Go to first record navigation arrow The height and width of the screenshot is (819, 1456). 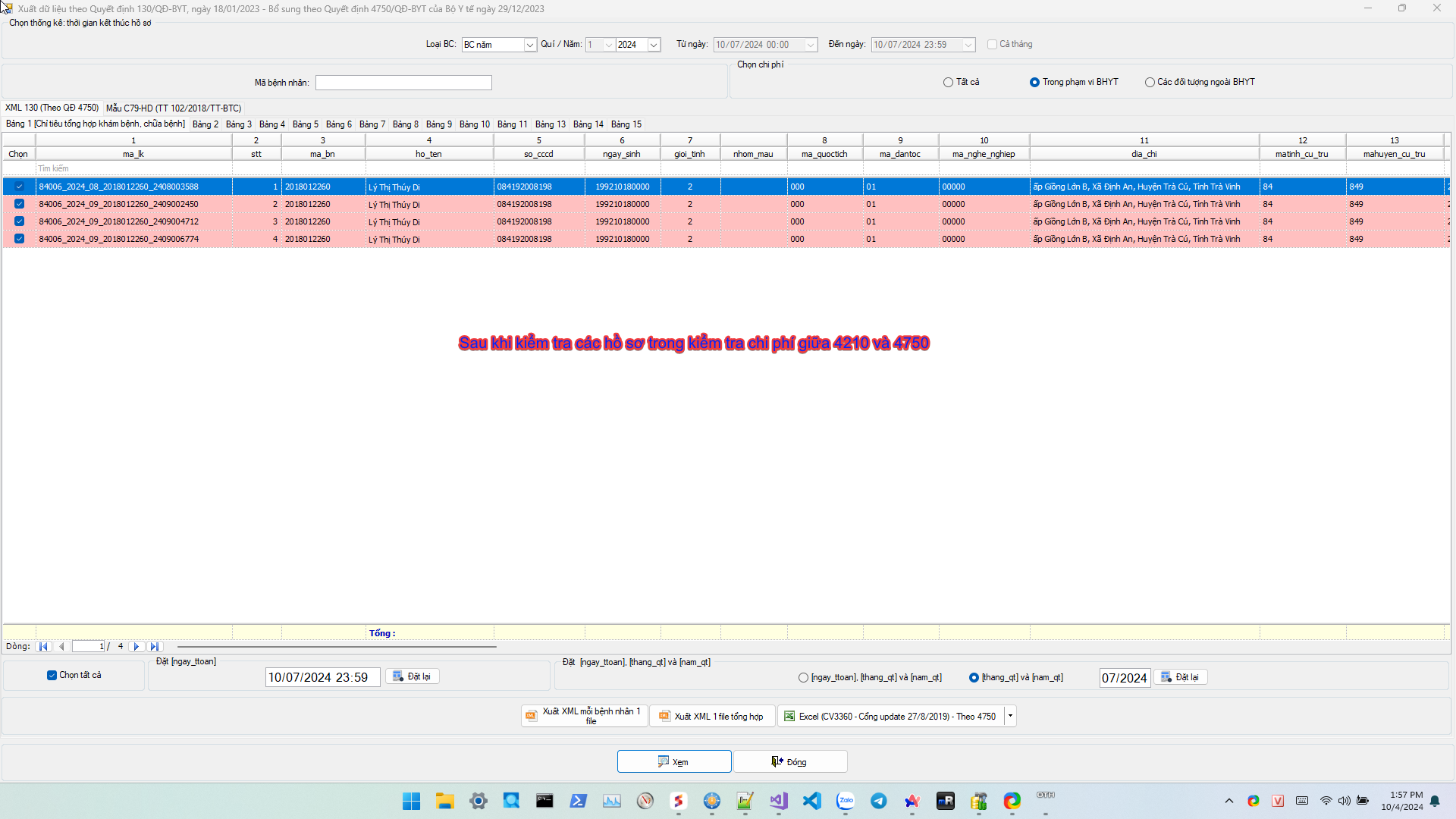click(x=43, y=647)
